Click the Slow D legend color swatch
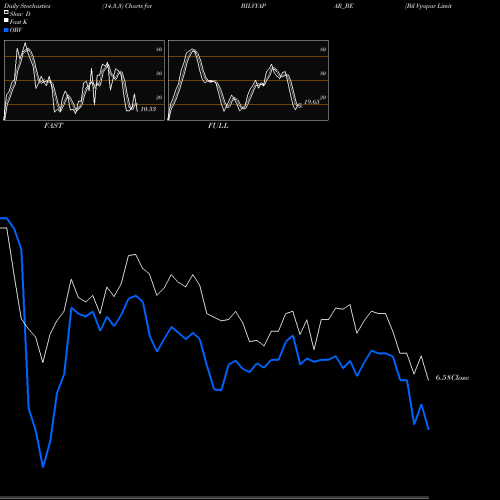This screenshot has height=500, width=500. (x=6, y=12)
